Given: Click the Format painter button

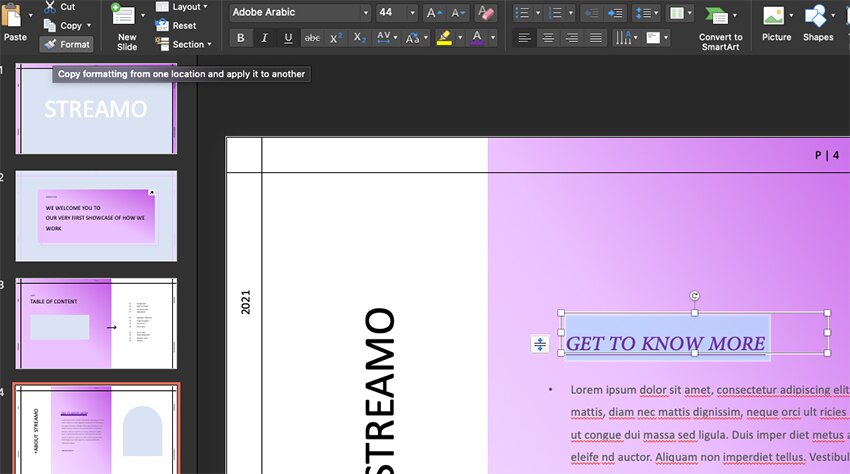Looking at the screenshot, I should point(66,44).
